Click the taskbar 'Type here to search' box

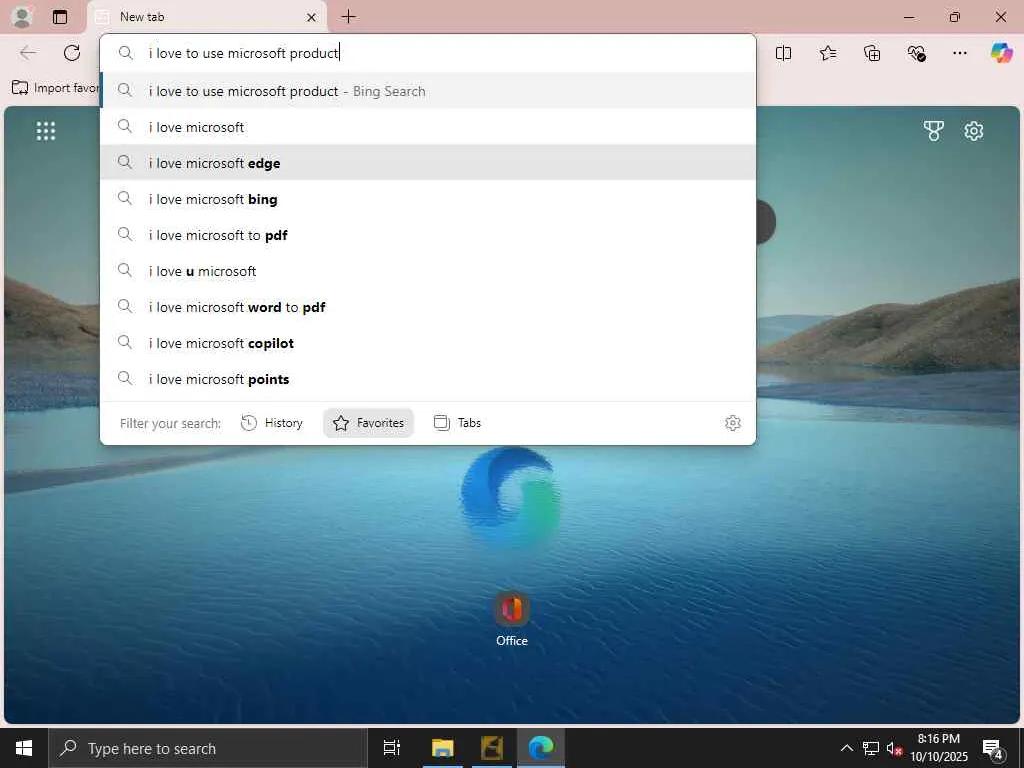(x=208, y=748)
